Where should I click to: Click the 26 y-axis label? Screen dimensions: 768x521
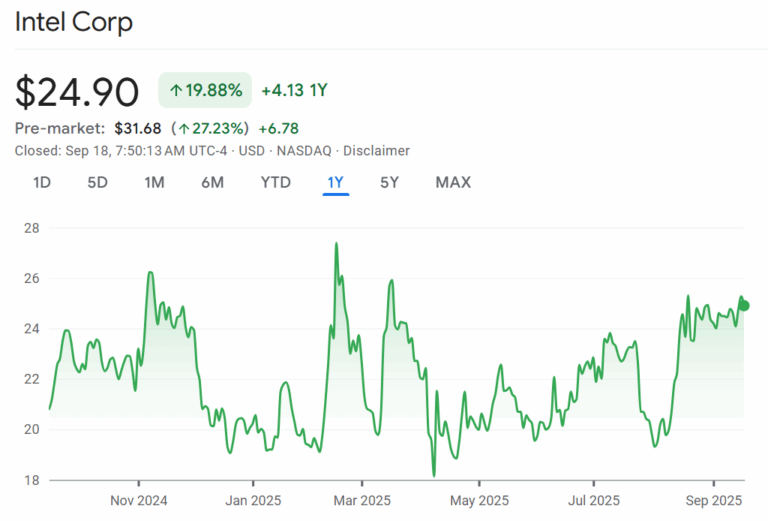tap(32, 279)
